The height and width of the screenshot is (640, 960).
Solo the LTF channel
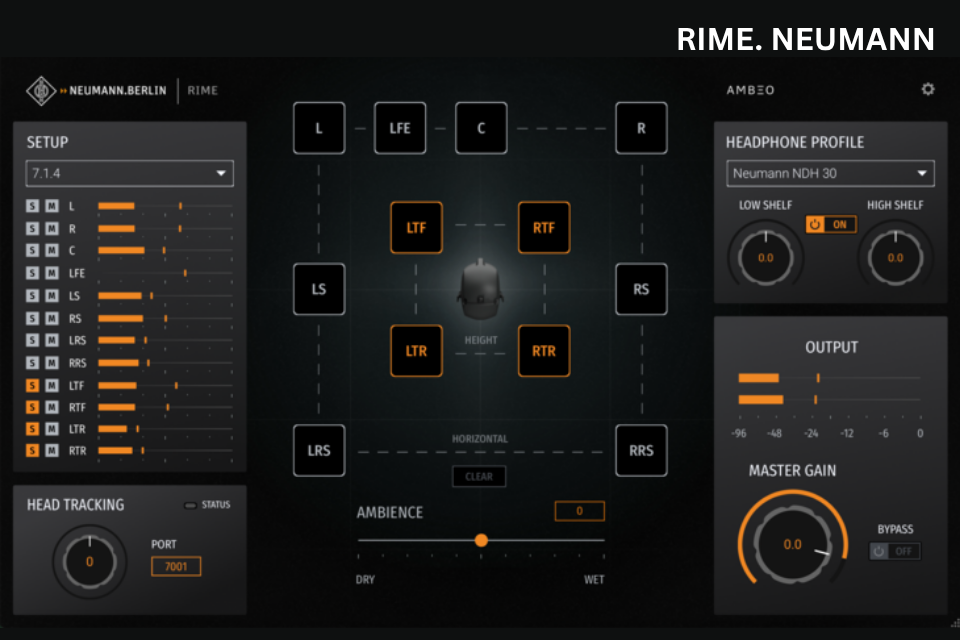[32, 385]
